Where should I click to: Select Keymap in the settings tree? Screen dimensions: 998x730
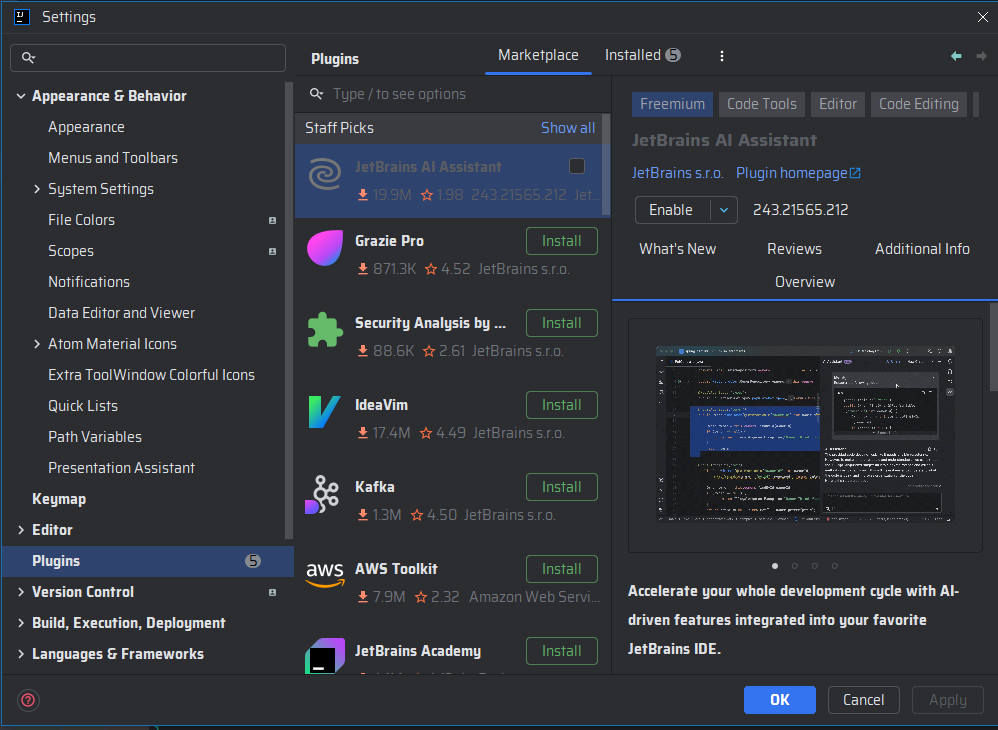pyautogui.click(x=59, y=500)
